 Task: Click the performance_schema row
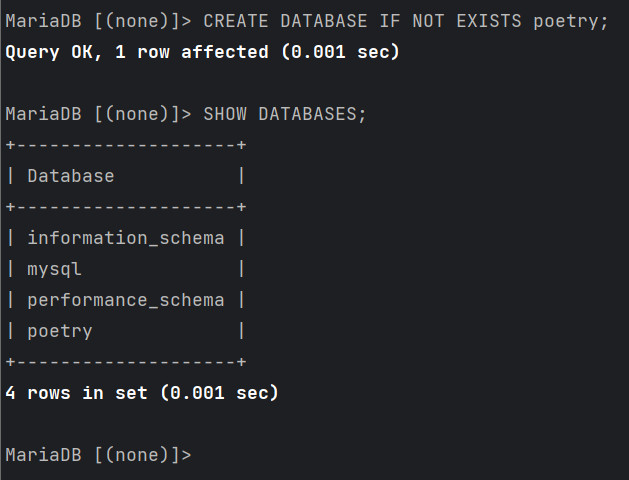[126, 300]
